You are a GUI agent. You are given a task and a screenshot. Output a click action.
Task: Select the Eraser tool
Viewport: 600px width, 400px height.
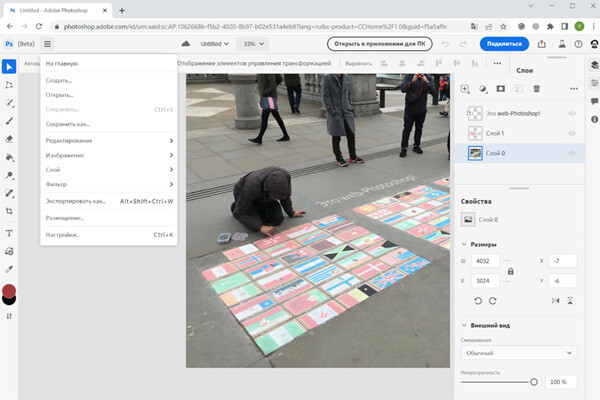click(9, 139)
